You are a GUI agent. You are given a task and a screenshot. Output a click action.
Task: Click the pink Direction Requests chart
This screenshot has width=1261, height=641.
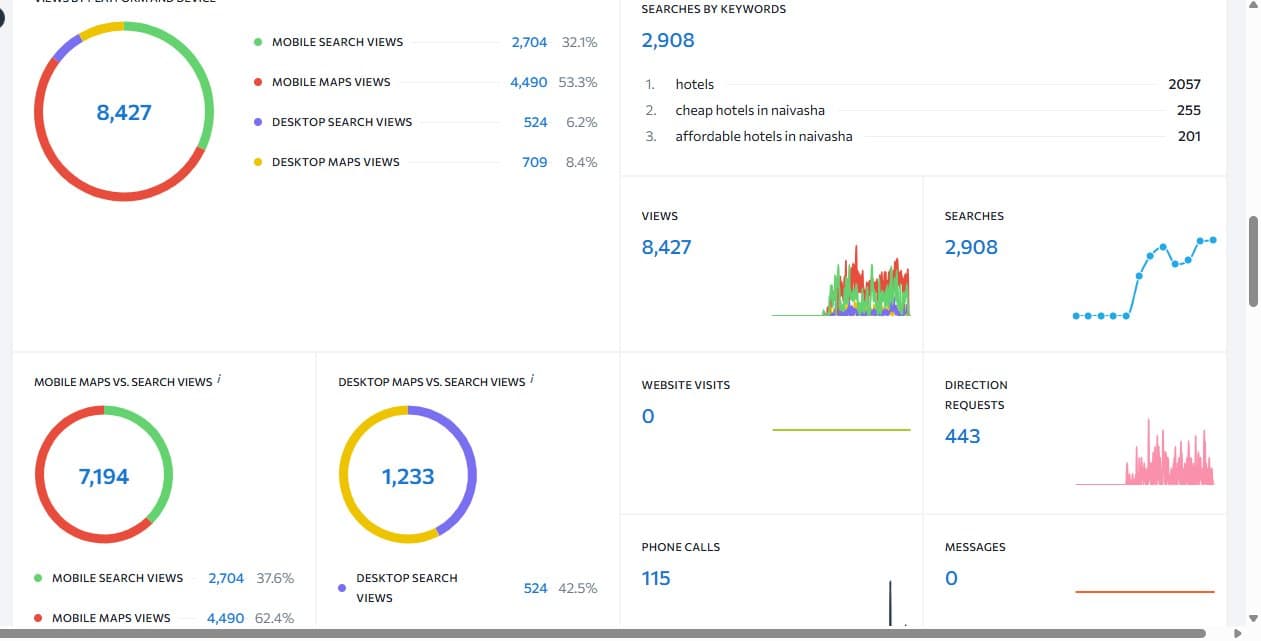[1145, 452]
